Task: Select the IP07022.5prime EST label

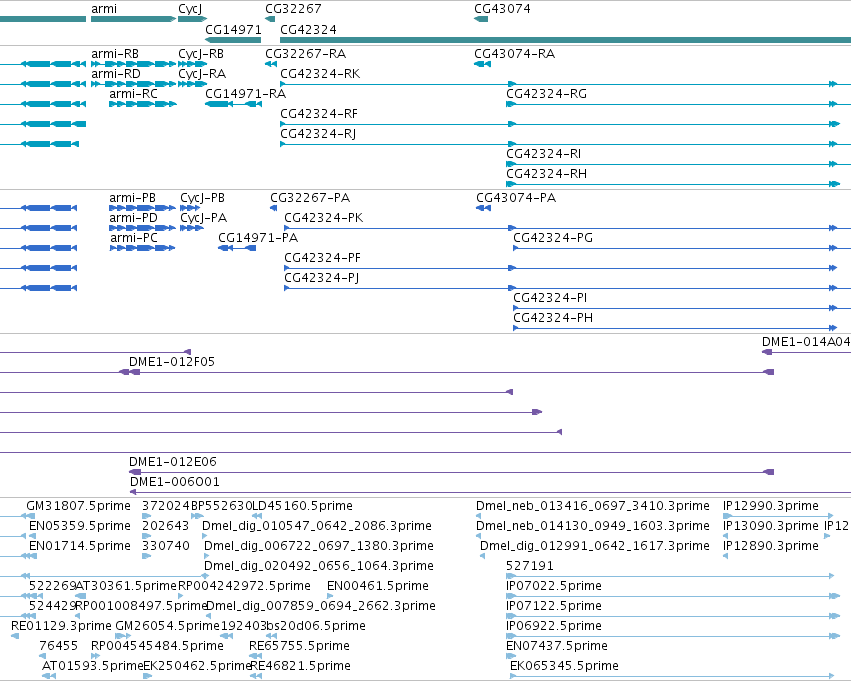Action: [554, 587]
